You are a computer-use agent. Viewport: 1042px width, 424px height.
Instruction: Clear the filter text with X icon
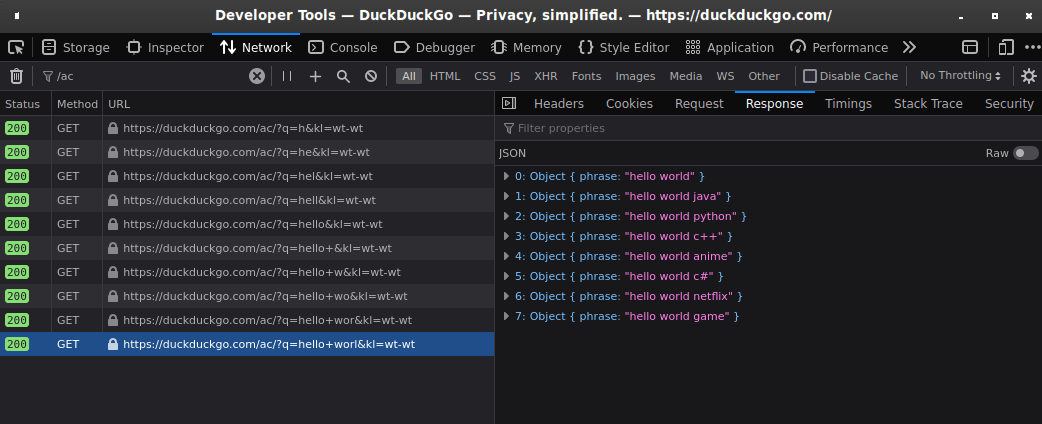(x=257, y=76)
